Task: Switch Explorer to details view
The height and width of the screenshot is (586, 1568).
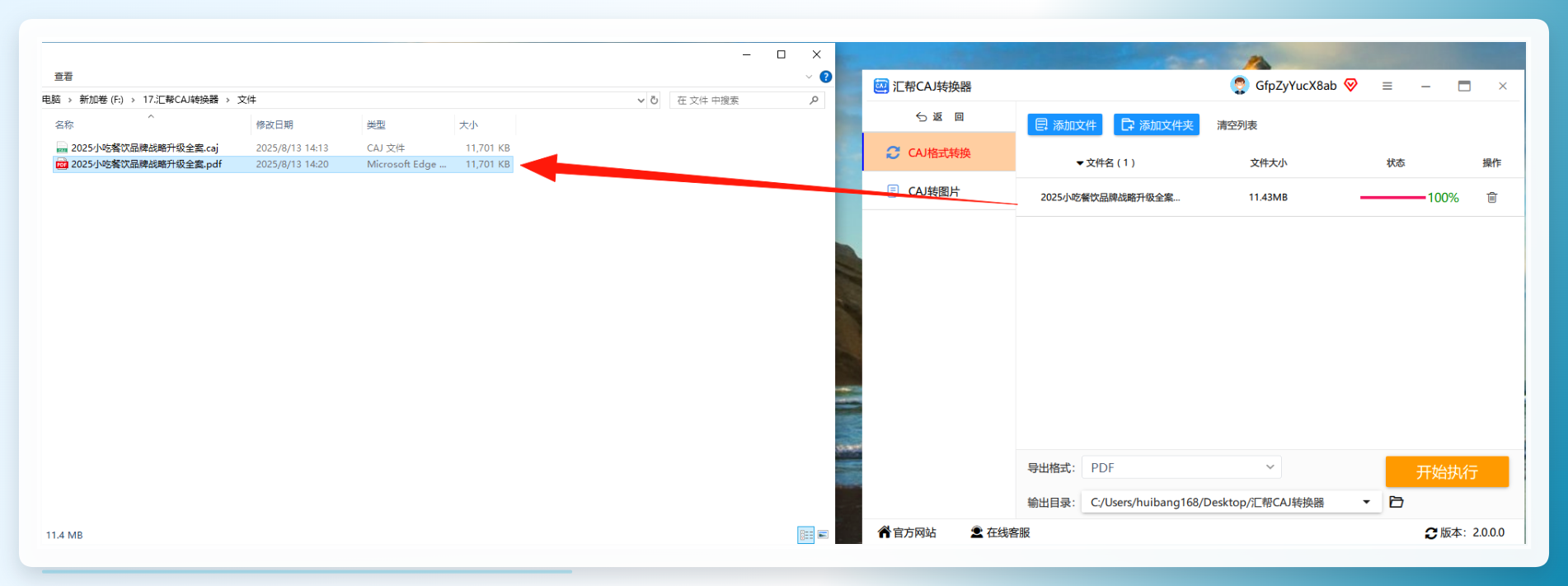Action: pos(805,535)
